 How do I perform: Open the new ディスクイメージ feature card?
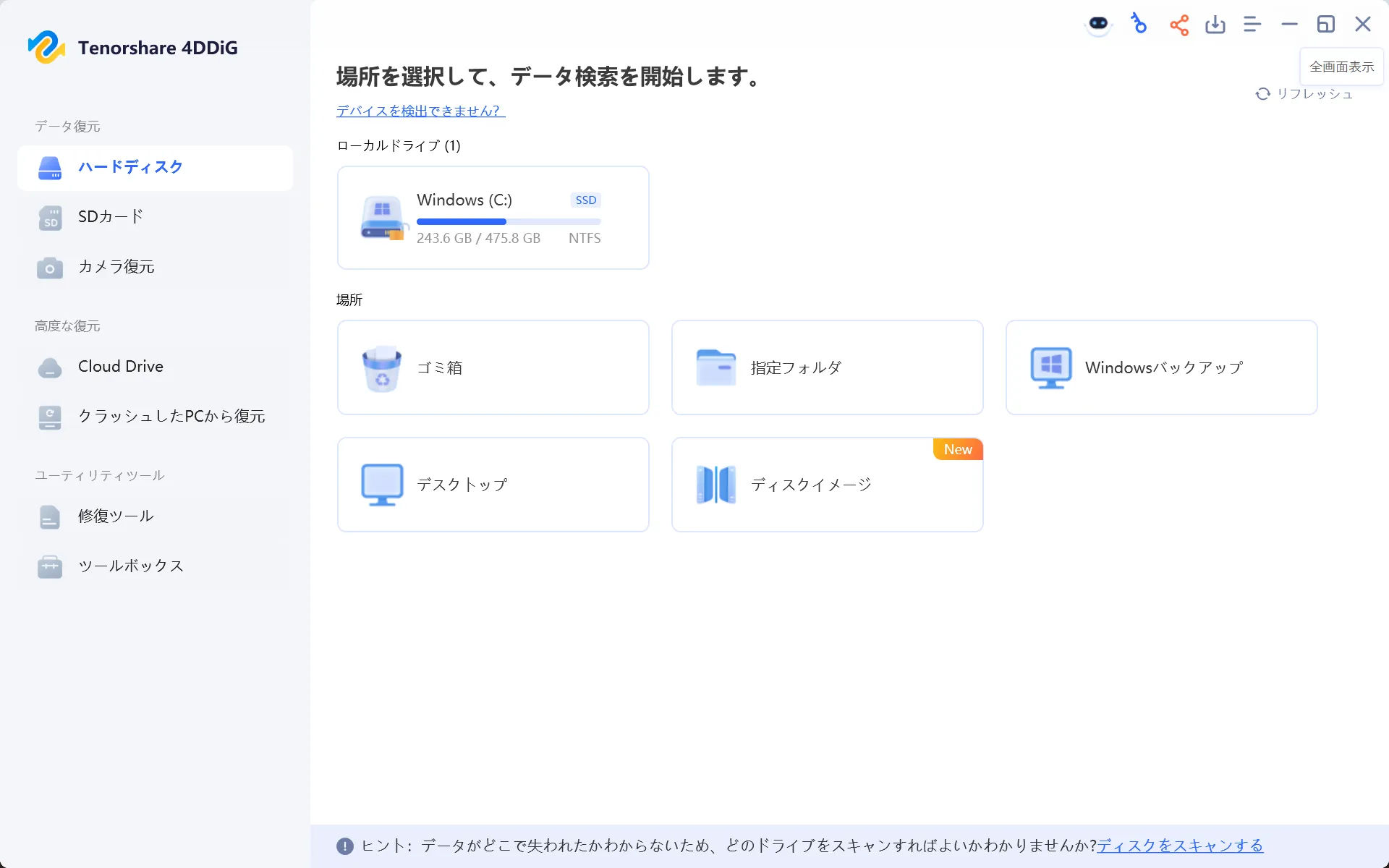click(827, 484)
